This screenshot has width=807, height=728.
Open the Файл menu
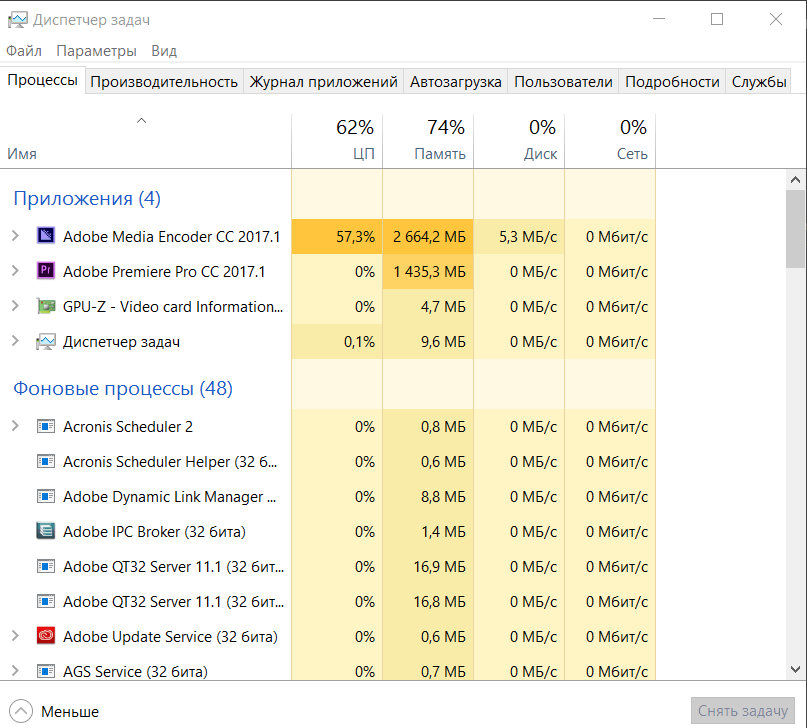[x=24, y=51]
